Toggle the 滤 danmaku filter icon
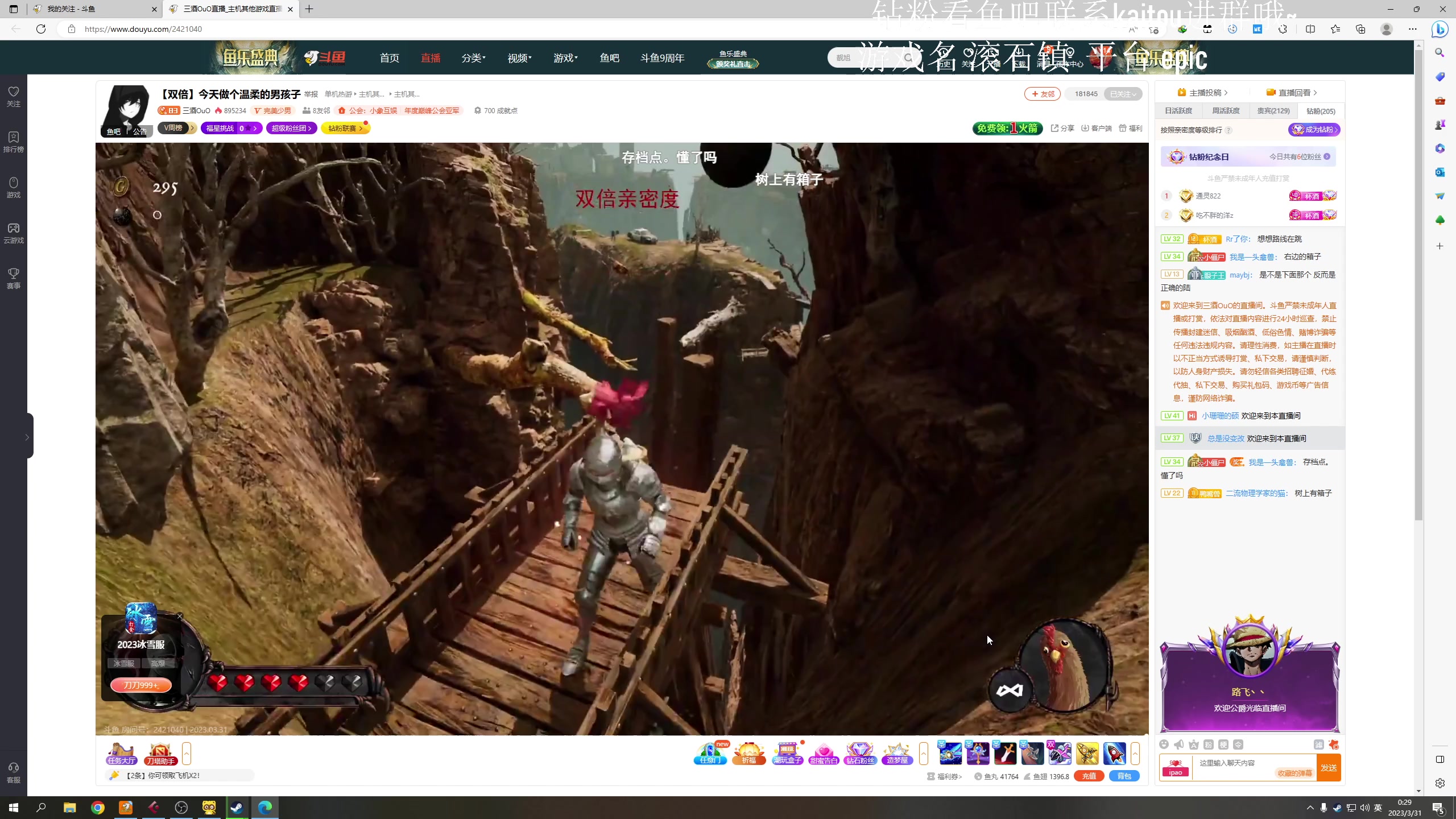Image resolution: width=1456 pixels, height=819 pixels. pyautogui.click(x=1319, y=744)
